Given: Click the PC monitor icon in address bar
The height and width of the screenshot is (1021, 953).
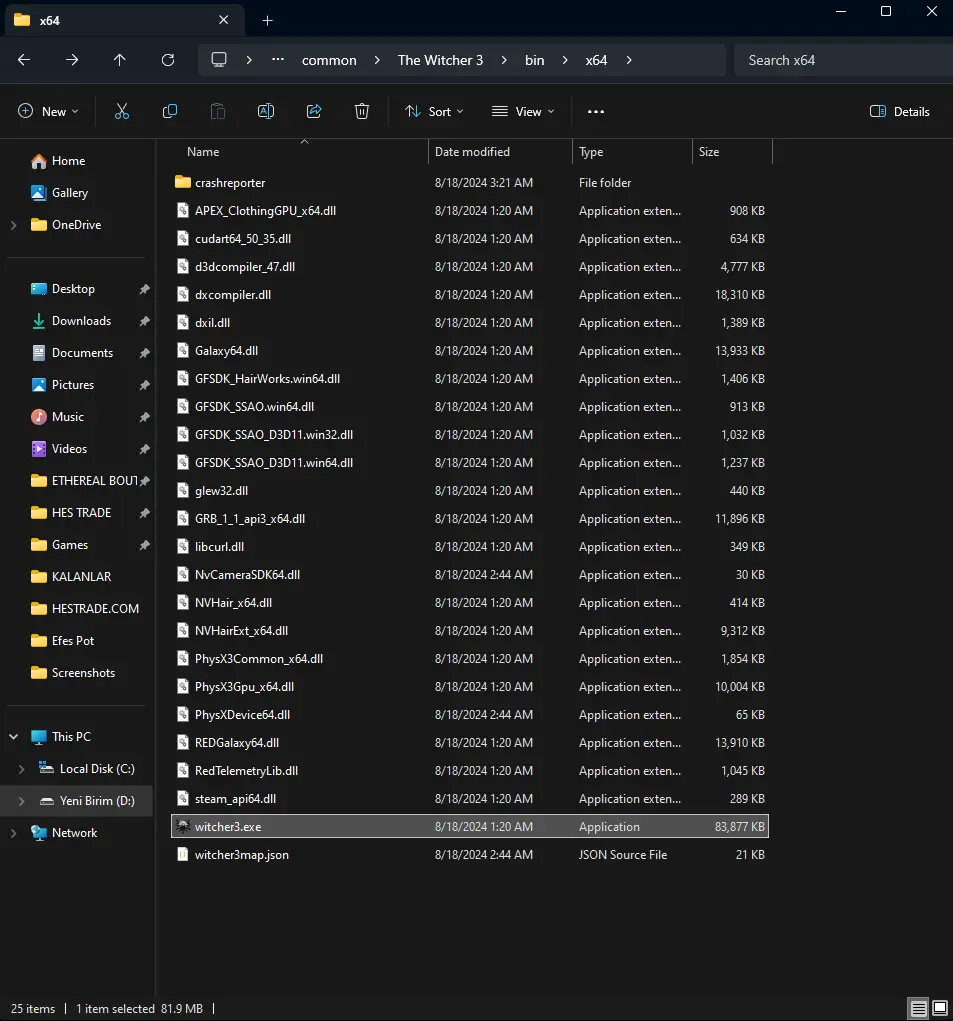Looking at the screenshot, I should click(219, 60).
